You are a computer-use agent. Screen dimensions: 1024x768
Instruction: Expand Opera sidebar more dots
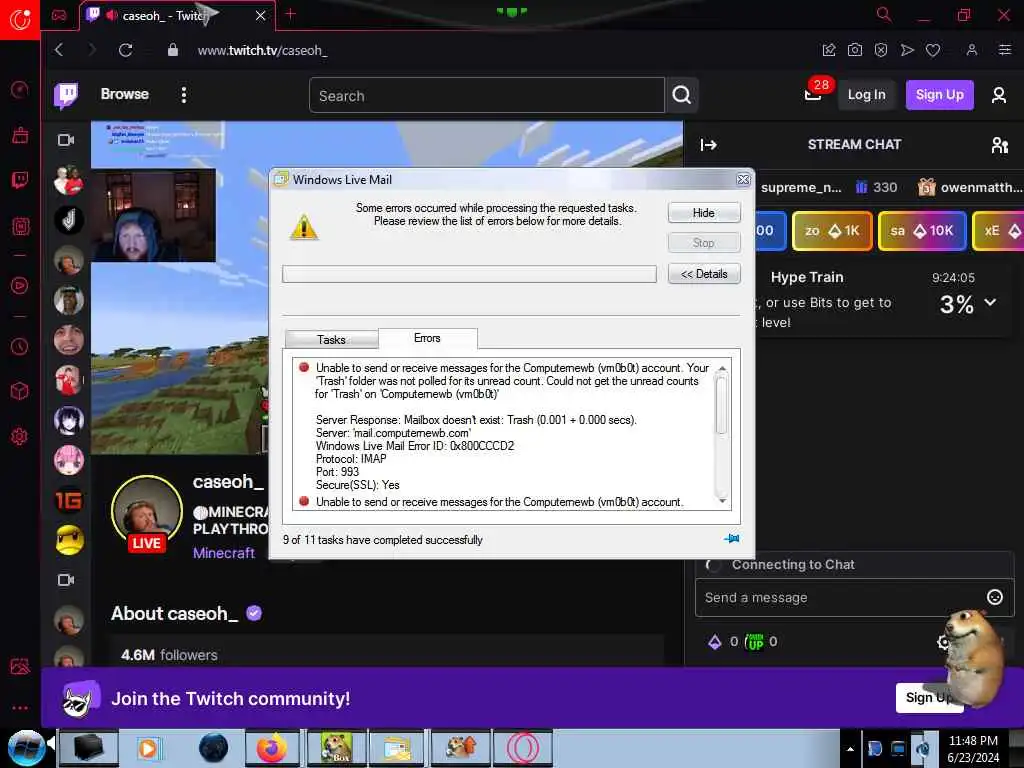(x=20, y=707)
